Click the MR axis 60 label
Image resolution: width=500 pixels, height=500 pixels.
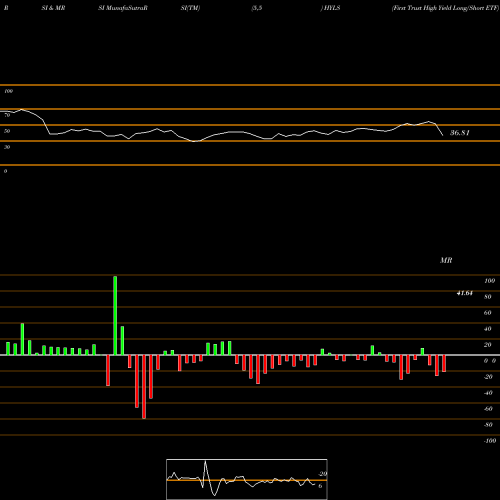click(x=487, y=313)
